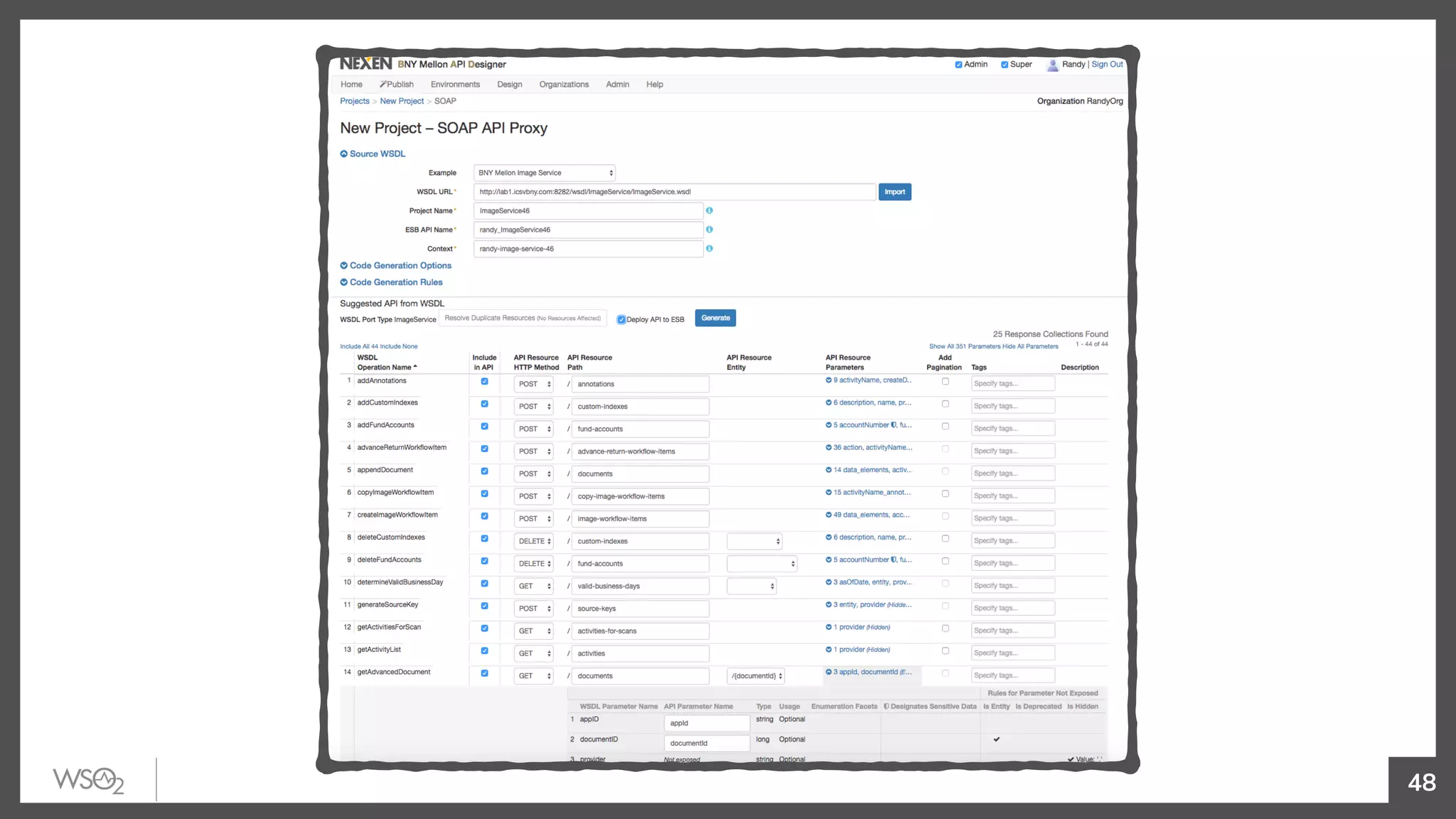Open the Environments menu
The width and height of the screenshot is (1456, 819).
pos(455,85)
